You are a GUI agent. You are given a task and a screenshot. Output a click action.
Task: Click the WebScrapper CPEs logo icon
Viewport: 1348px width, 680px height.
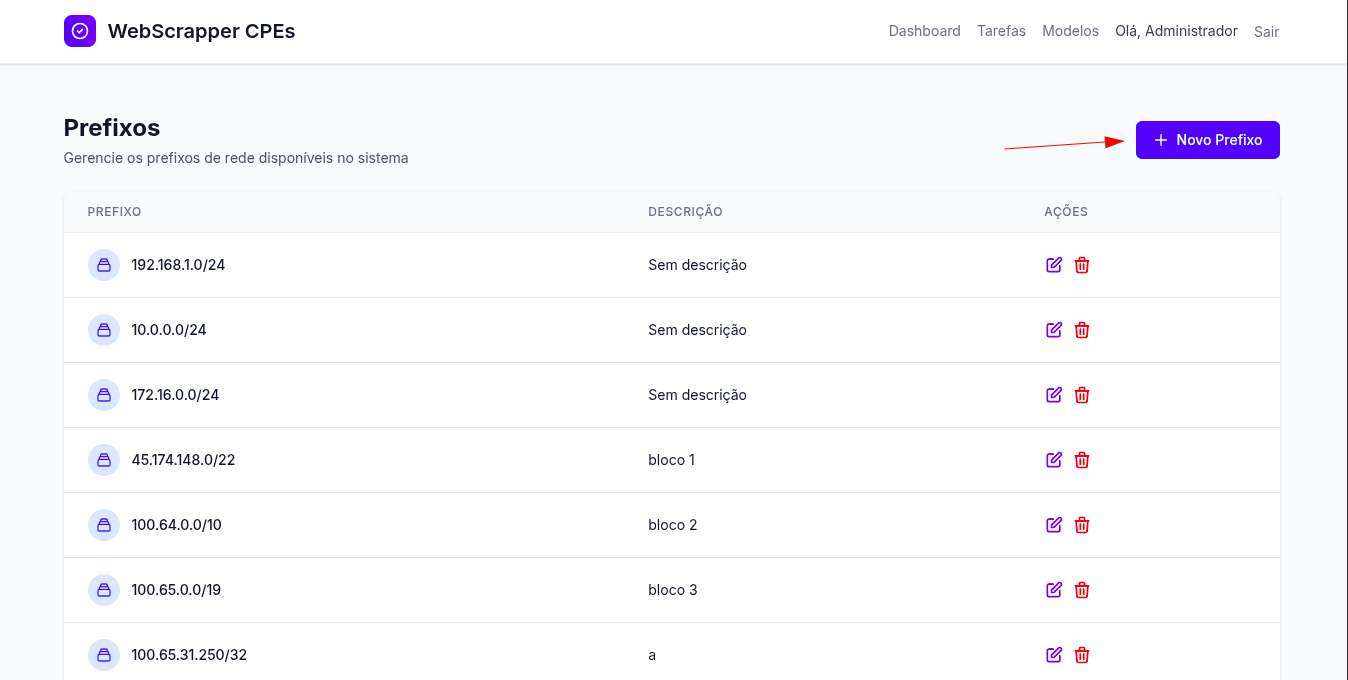point(80,31)
